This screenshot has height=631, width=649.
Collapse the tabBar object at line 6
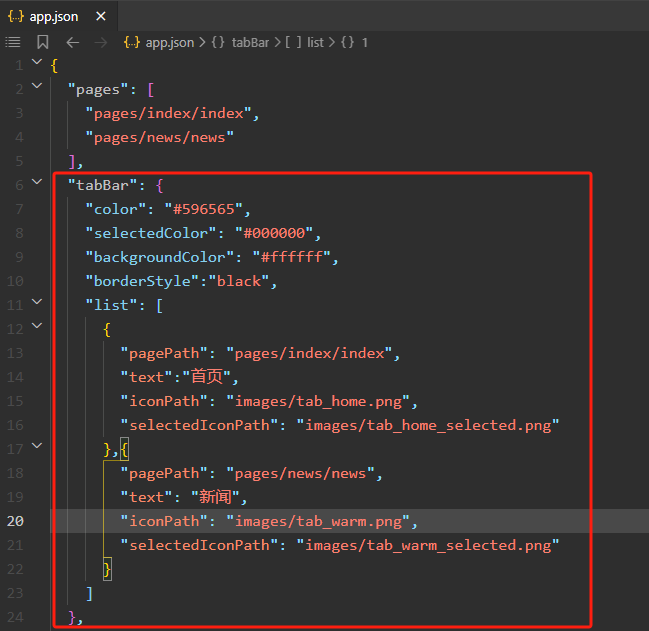point(37,182)
